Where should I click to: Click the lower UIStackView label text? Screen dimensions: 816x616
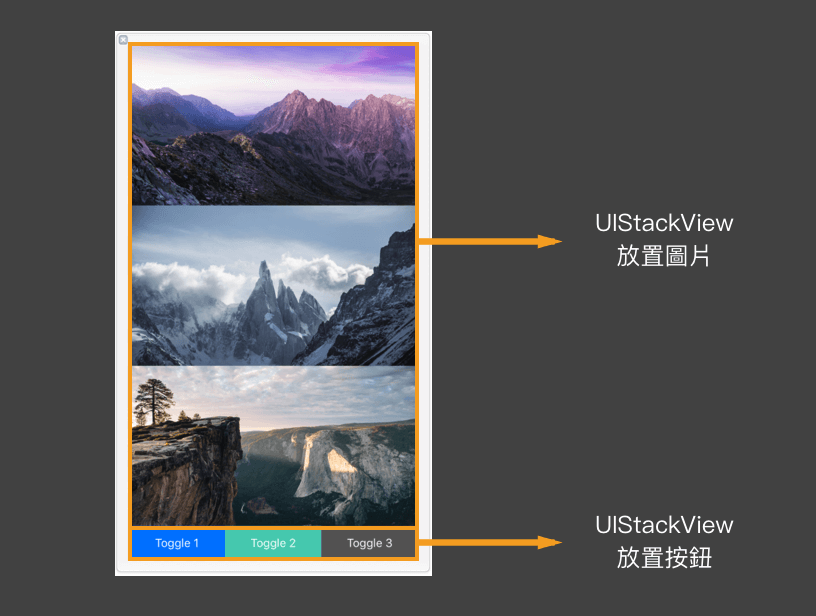click(x=664, y=525)
